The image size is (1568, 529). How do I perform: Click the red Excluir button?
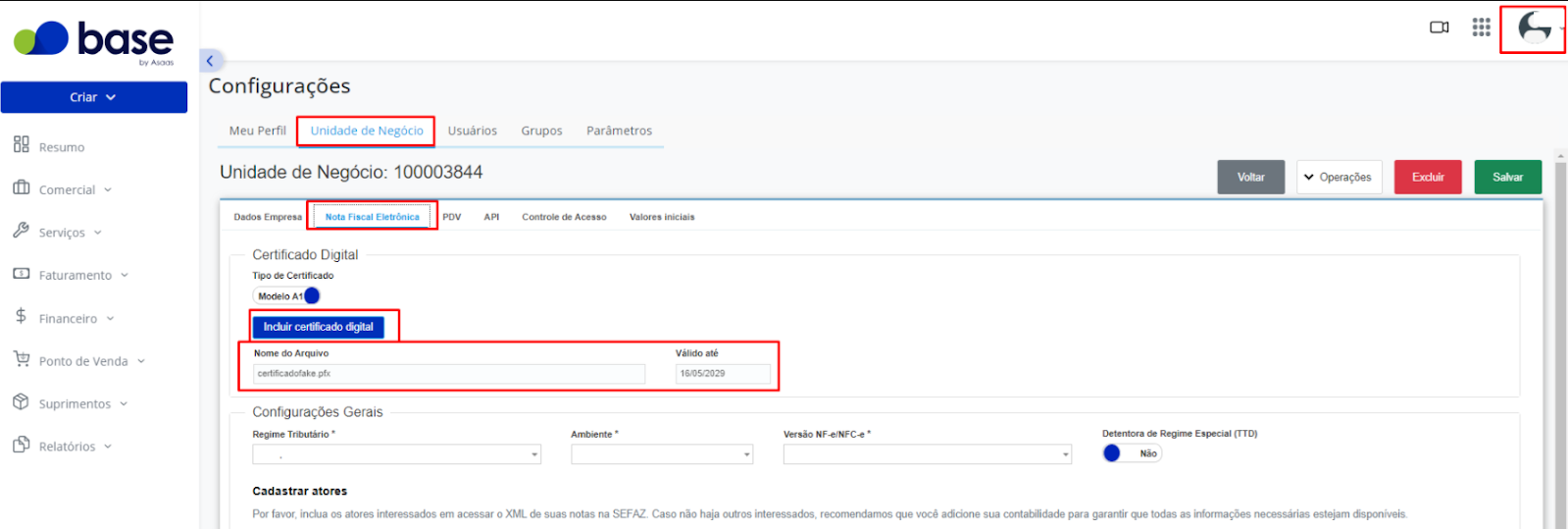point(1428,177)
